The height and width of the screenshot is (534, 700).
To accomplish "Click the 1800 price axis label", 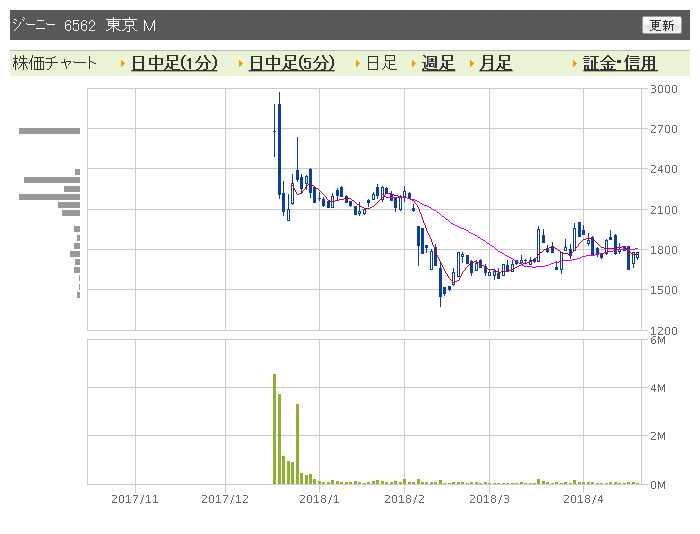I will [663, 250].
